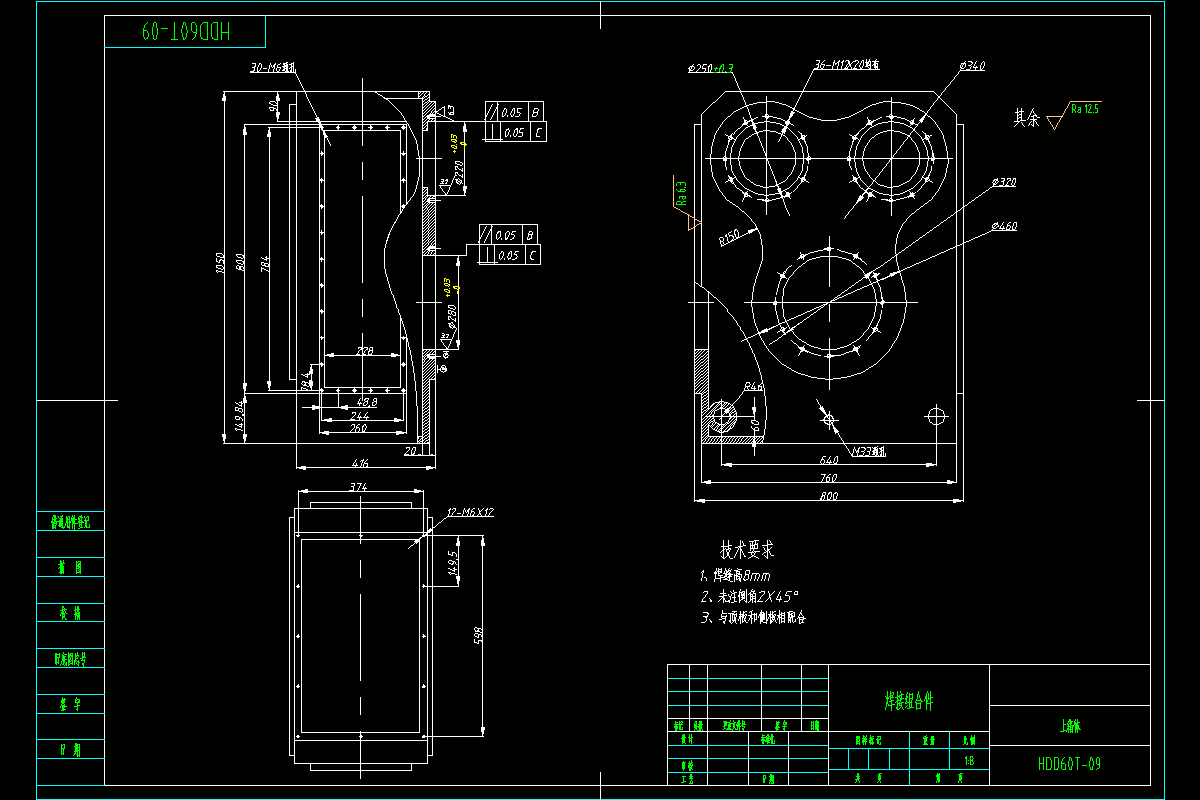The height and width of the screenshot is (800, 1200).
Task: Click the mirrored HDD60T-09 label at top-left
Action: 186,32
